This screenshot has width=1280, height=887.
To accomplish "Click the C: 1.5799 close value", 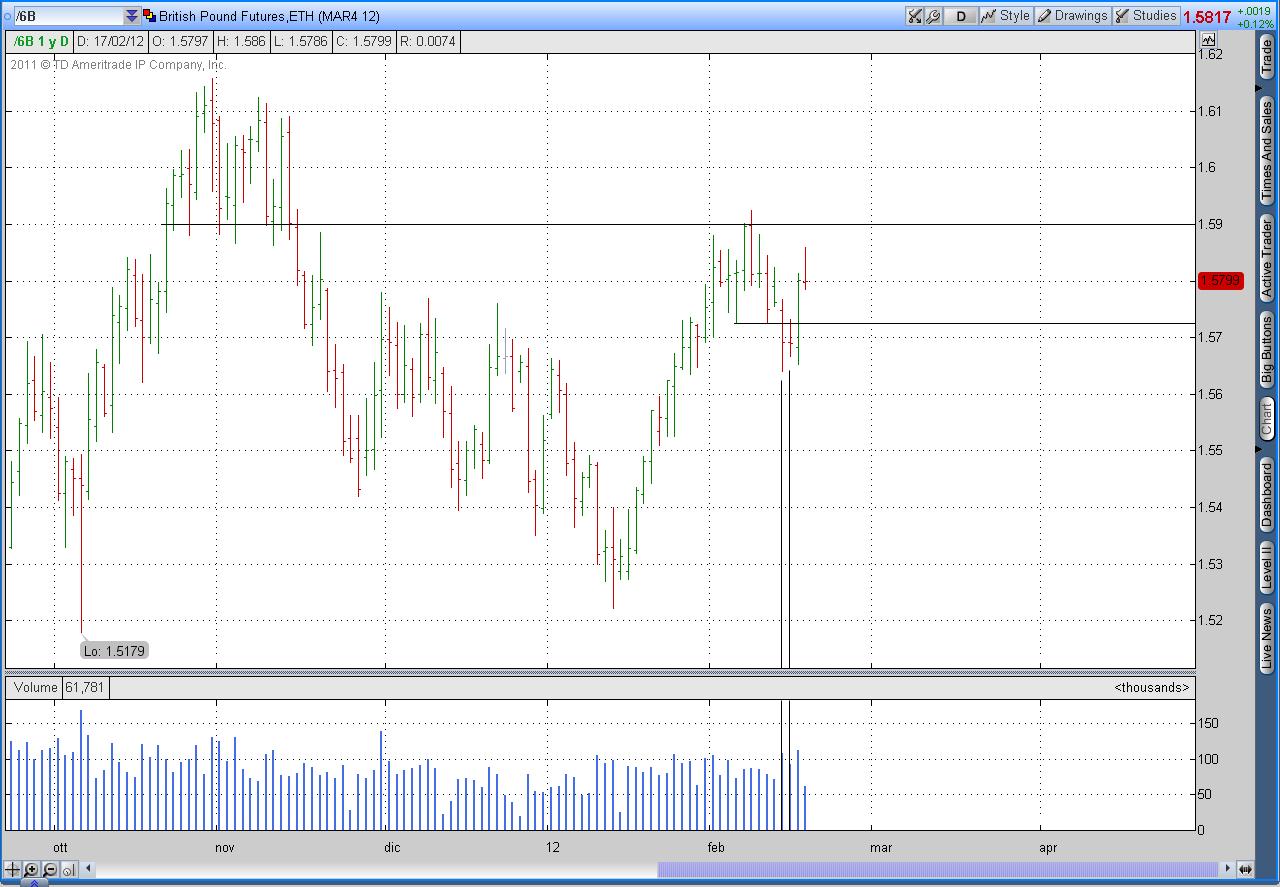I will click(364, 41).
